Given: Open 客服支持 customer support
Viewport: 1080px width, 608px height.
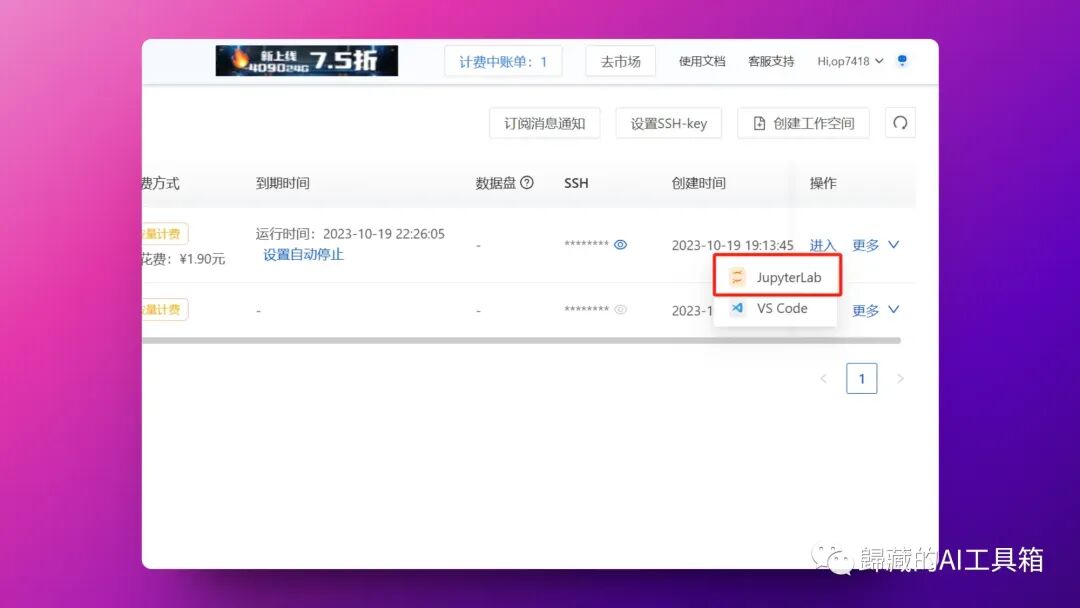Looking at the screenshot, I should pos(771,61).
